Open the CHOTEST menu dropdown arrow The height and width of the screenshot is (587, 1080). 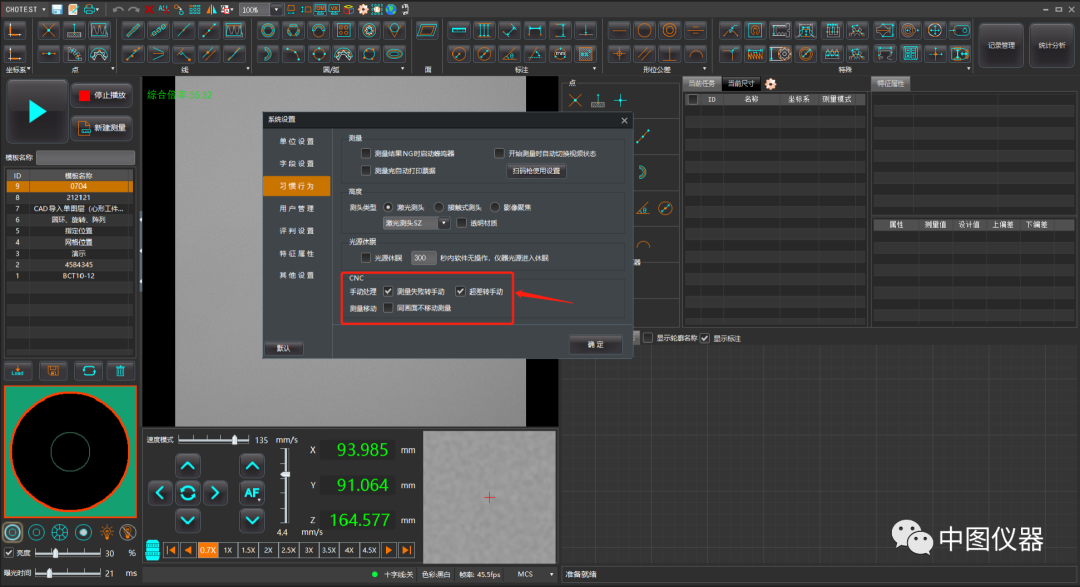click(x=44, y=10)
